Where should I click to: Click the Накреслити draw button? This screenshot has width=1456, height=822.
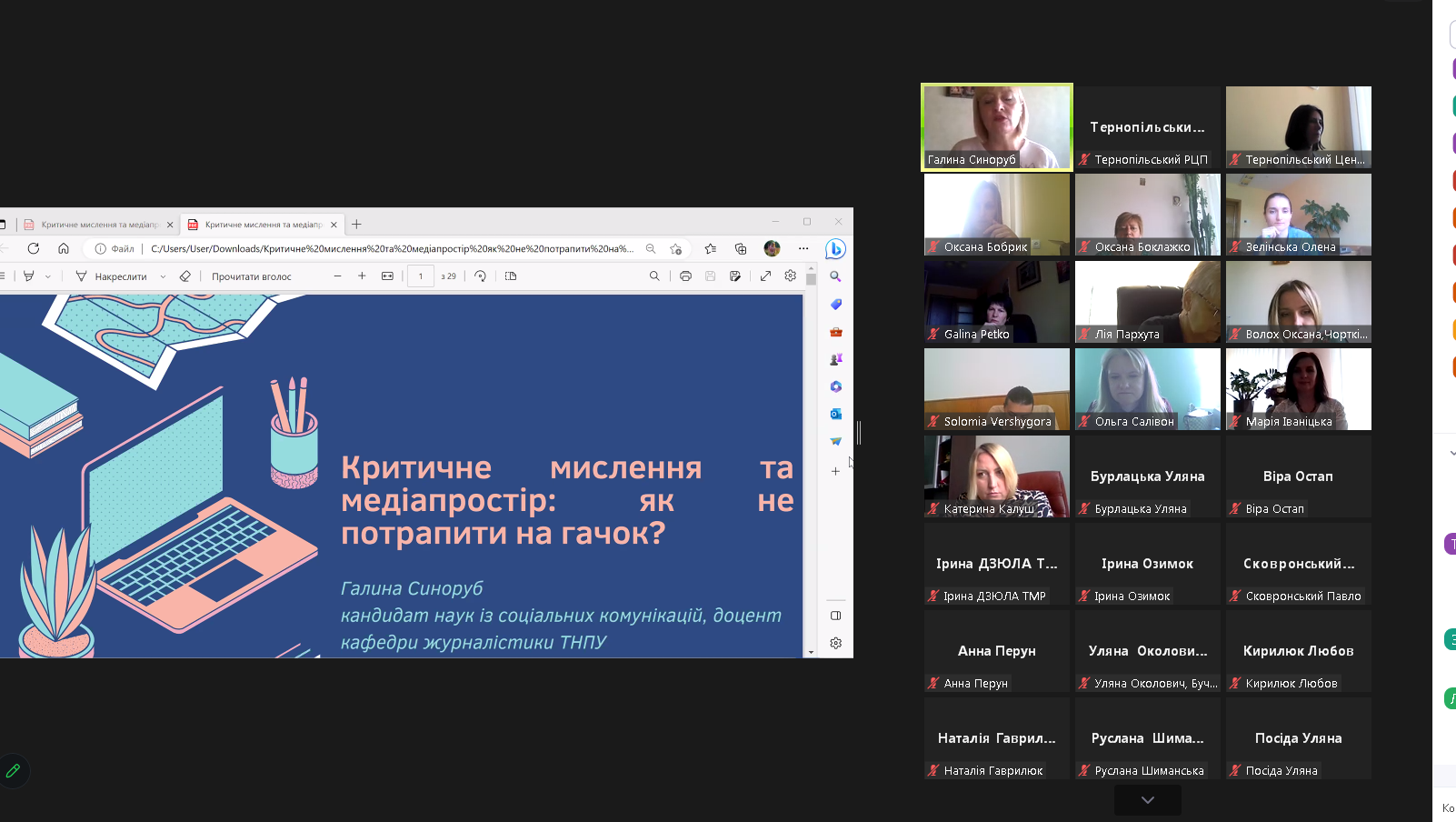click(x=112, y=276)
